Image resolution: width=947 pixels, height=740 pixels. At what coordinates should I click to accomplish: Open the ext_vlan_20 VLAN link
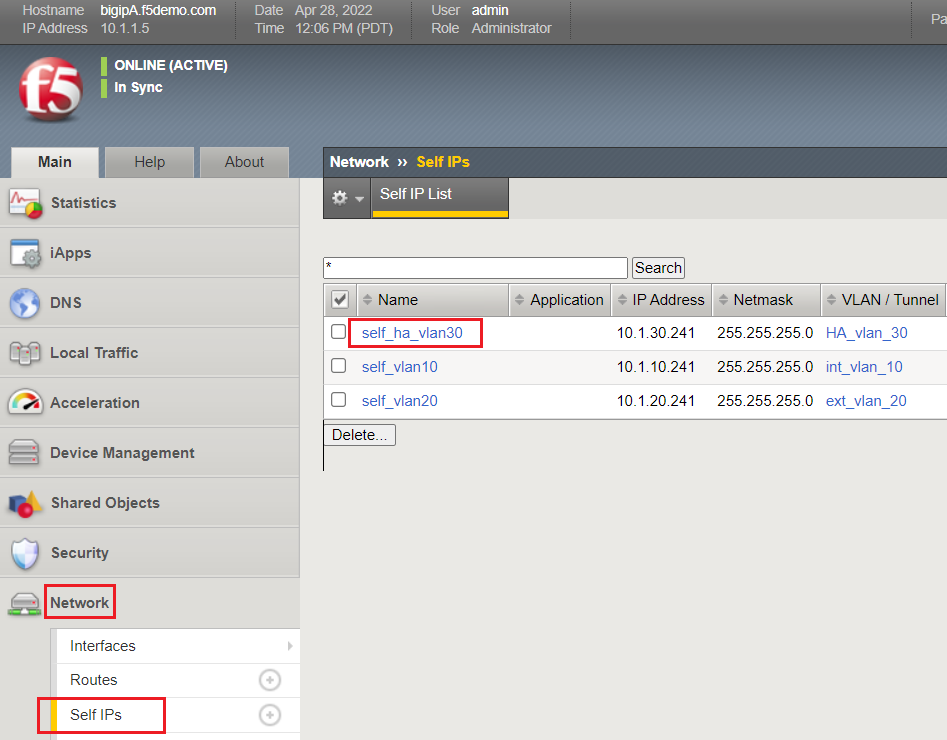pyautogui.click(x=866, y=401)
